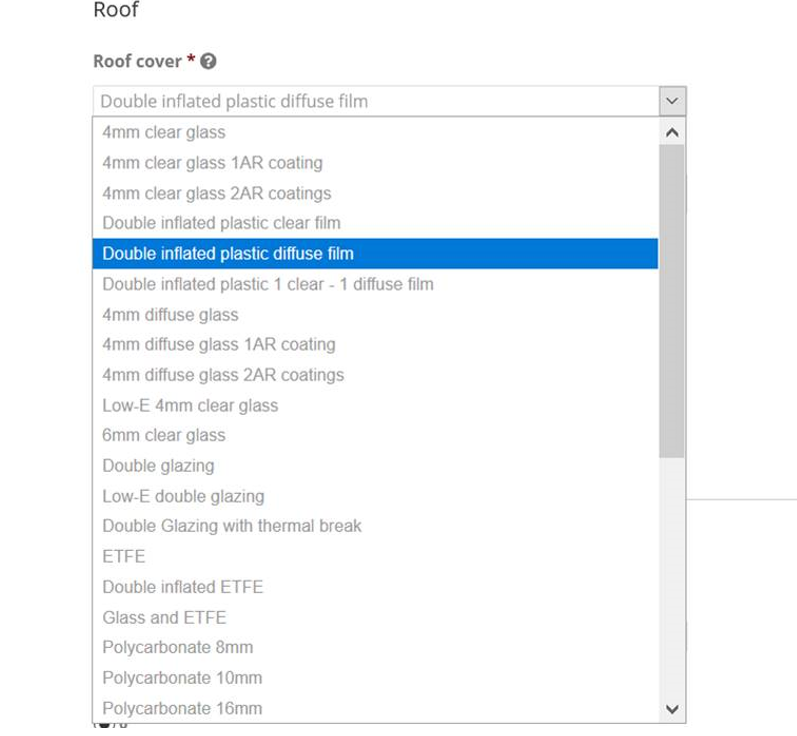The image size is (797, 736).
Task: Pick Double inflated plastic 1 clear - 1 diffuse film
Action: [x=375, y=284]
